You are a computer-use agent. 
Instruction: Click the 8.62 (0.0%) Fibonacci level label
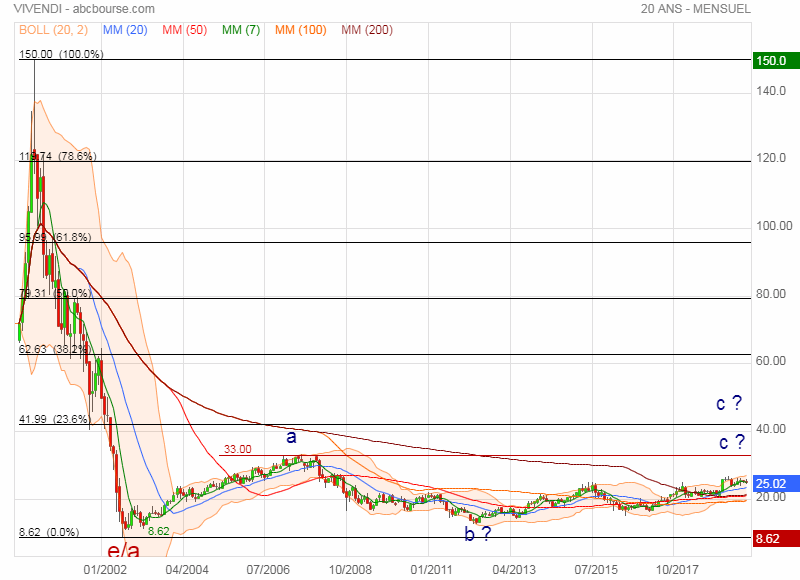click(49, 532)
